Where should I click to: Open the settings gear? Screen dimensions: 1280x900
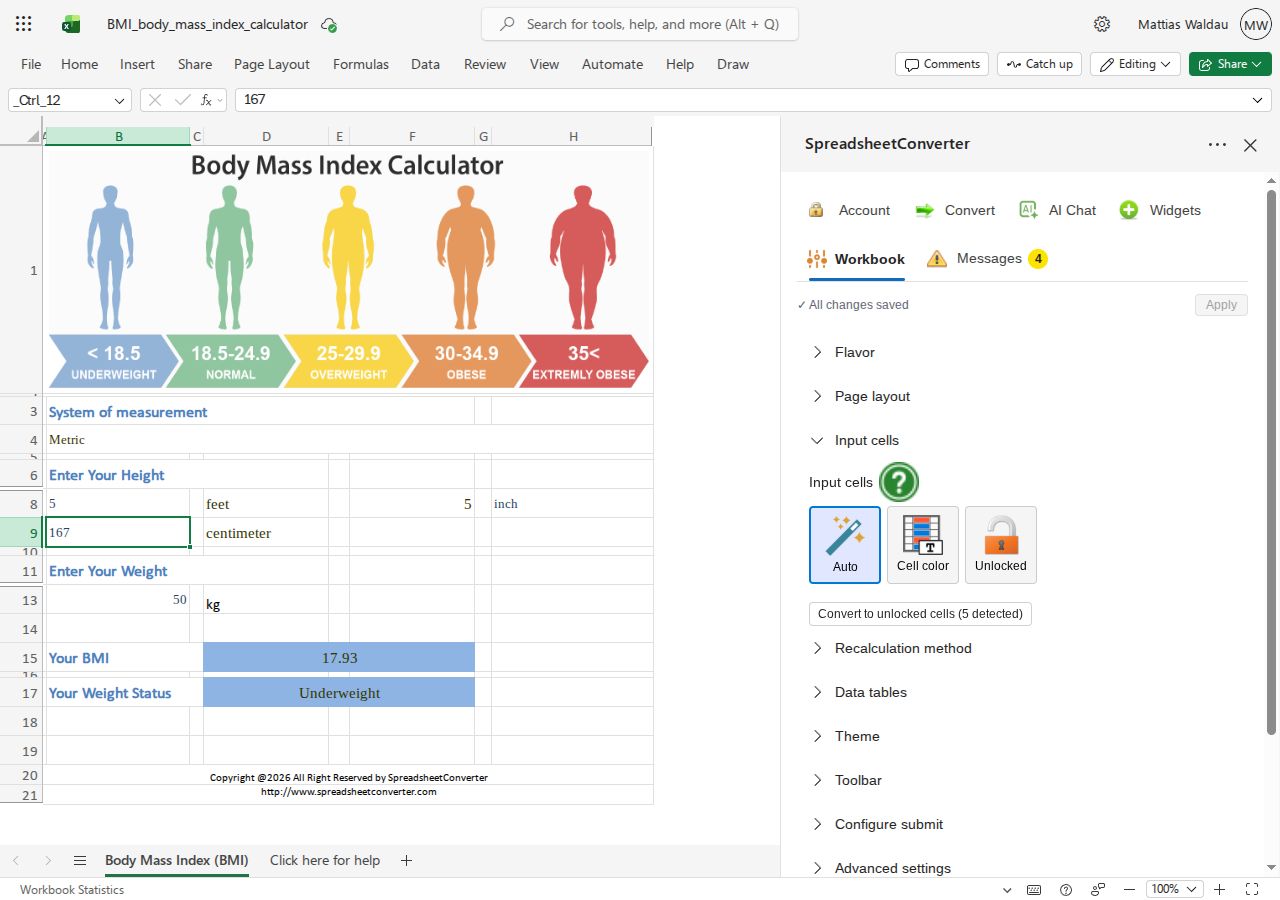1102,24
